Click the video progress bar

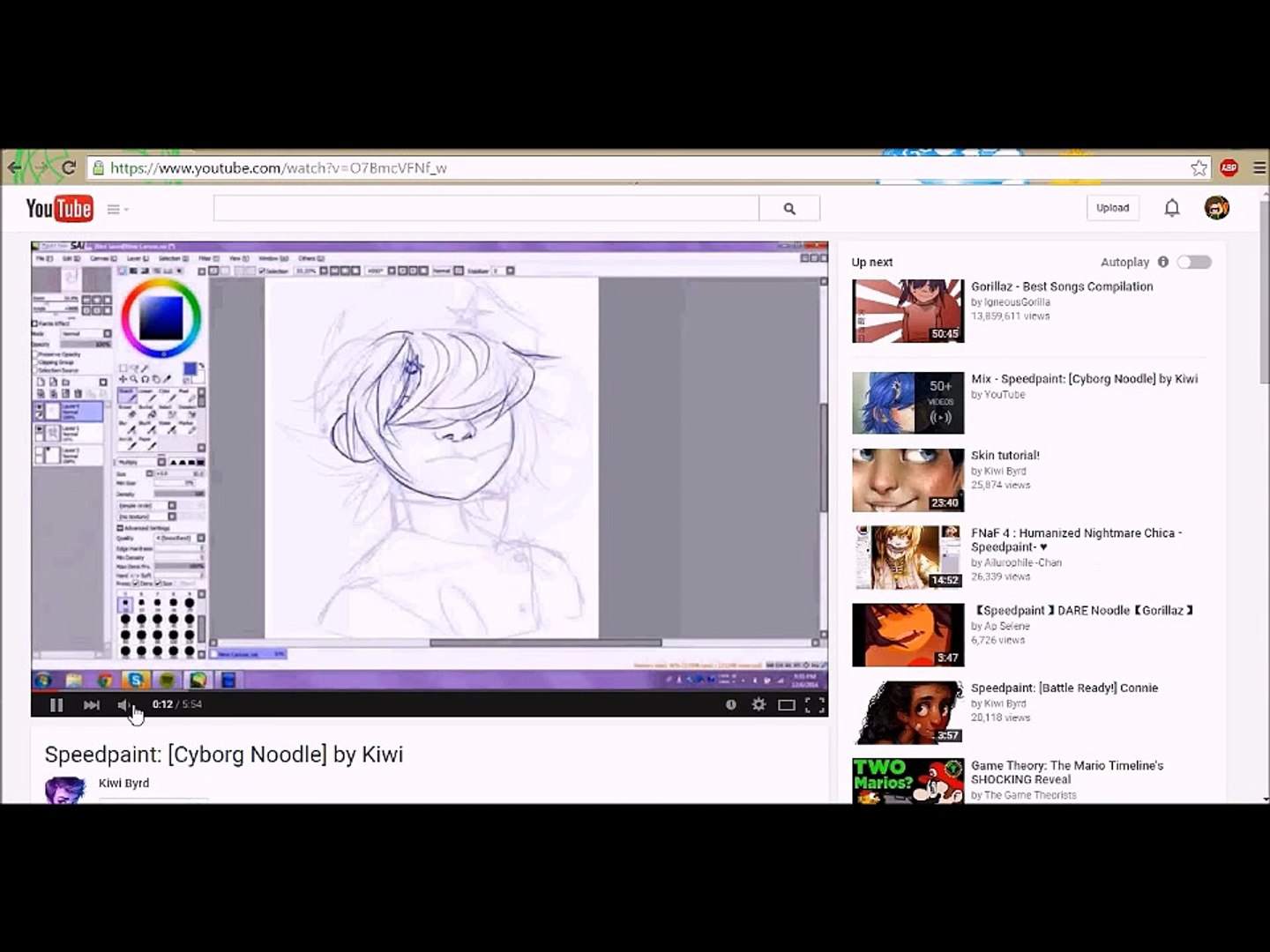(430, 690)
